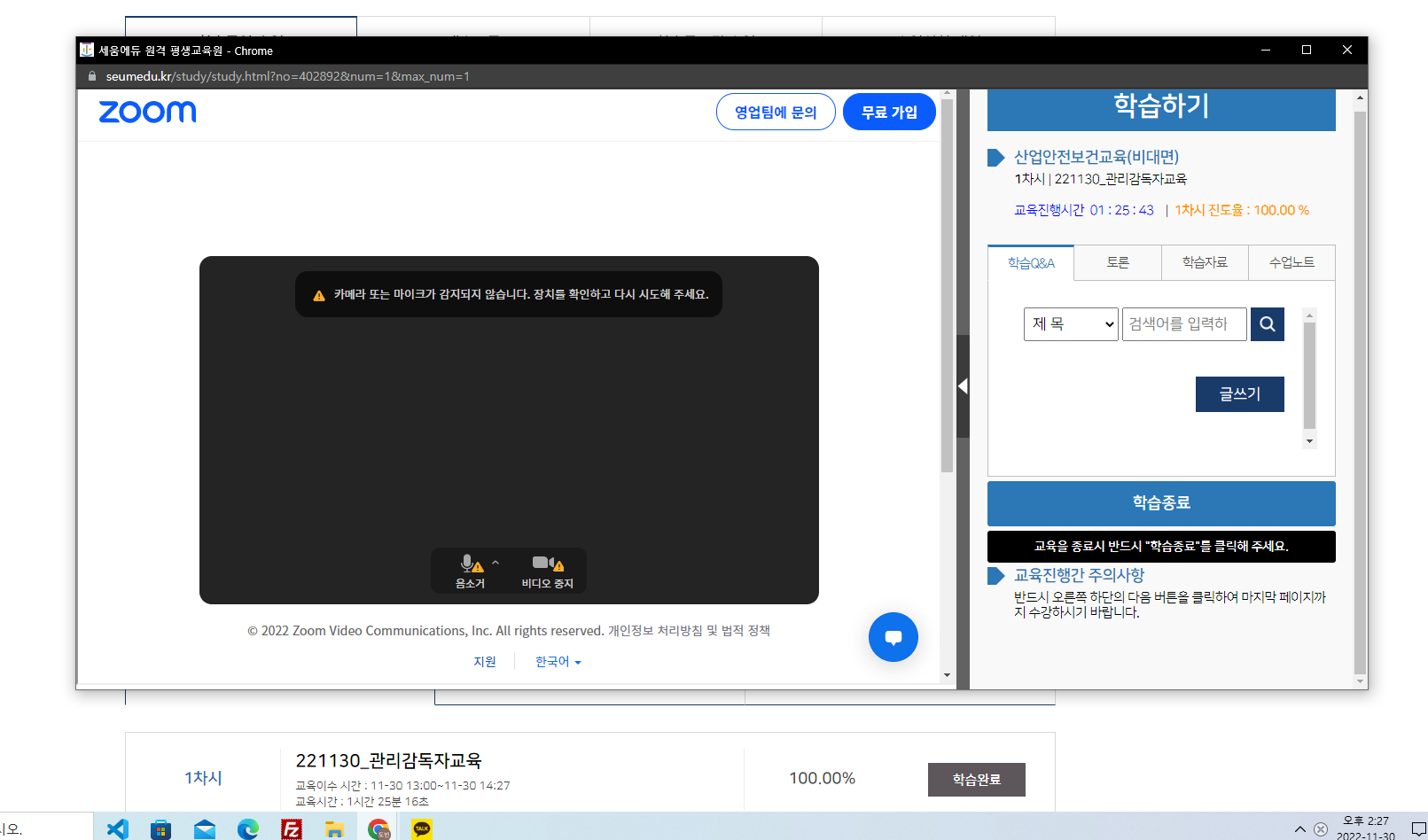
Task: Switch to the 토론 tab
Action: point(1117,263)
